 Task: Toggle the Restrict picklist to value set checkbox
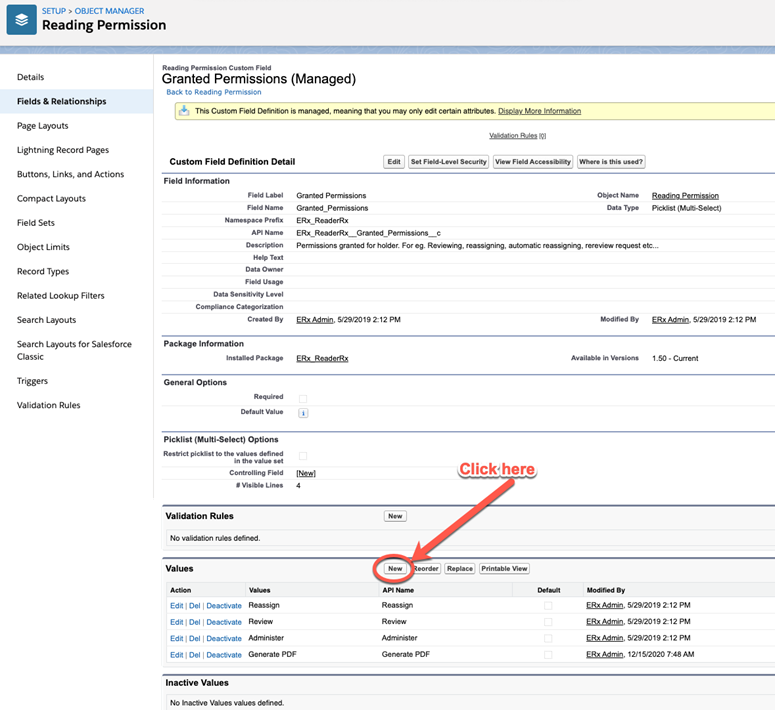pyautogui.click(x=303, y=456)
